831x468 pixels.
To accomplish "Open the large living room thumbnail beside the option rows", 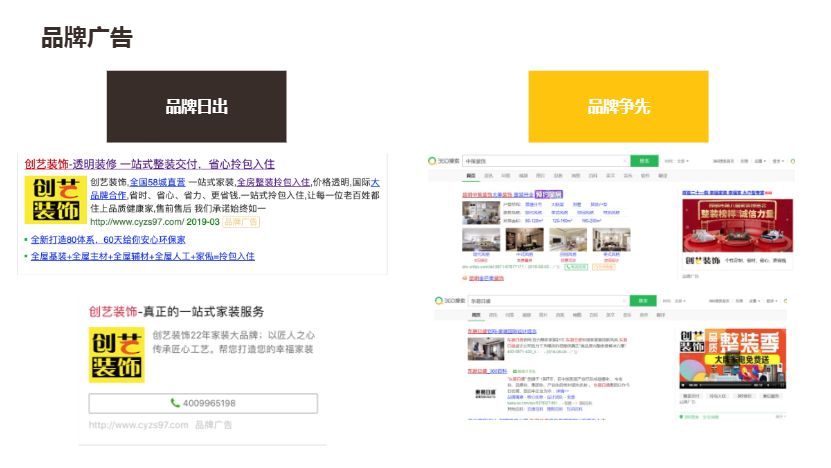I will (481, 213).
